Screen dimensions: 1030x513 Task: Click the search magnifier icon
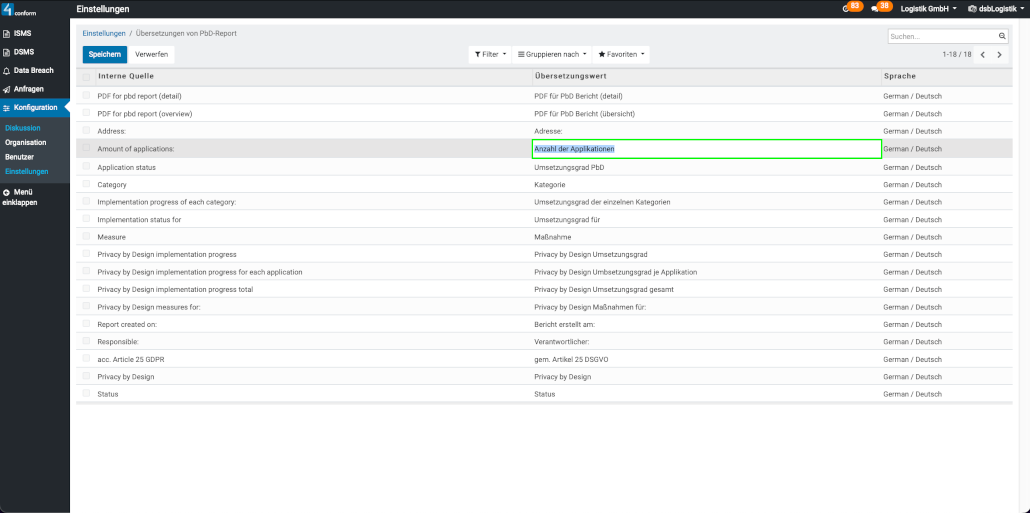coord(1002,36)
